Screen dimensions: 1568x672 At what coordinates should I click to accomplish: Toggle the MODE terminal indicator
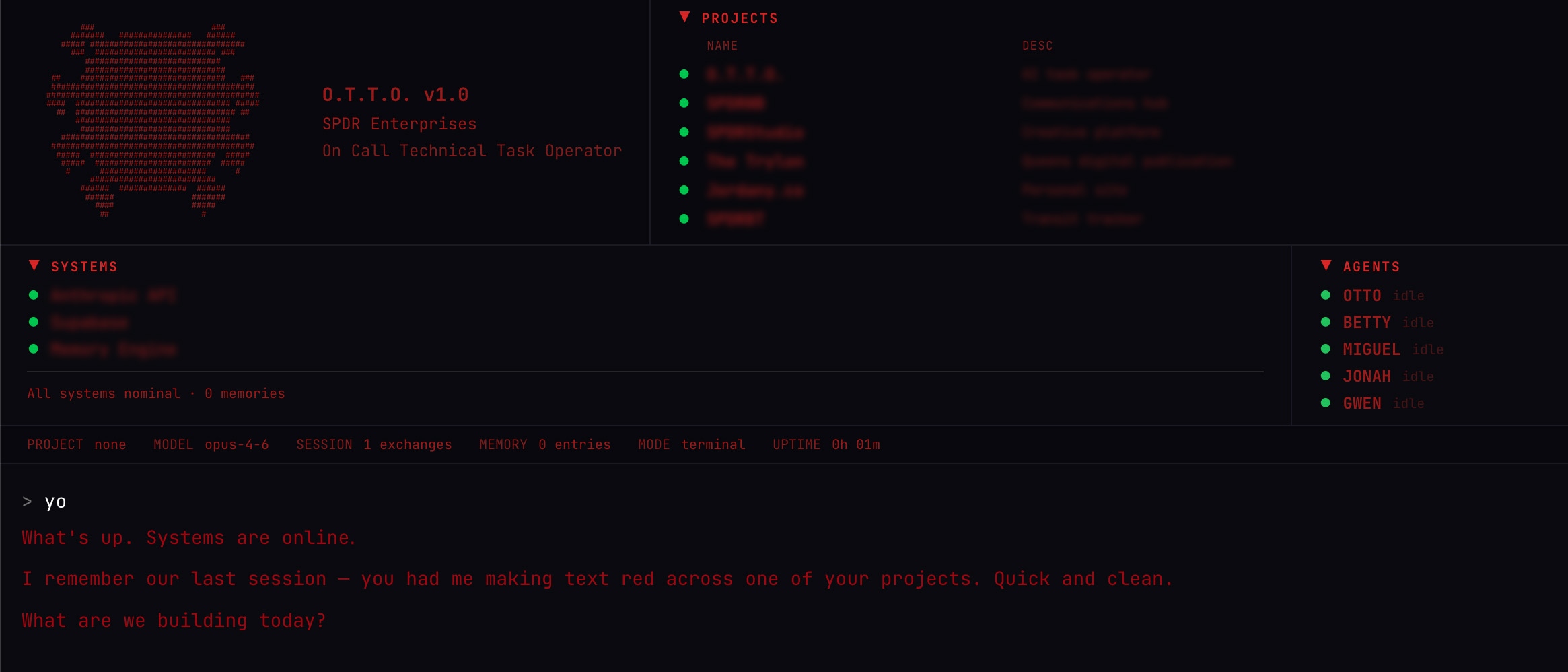point(691,444)
